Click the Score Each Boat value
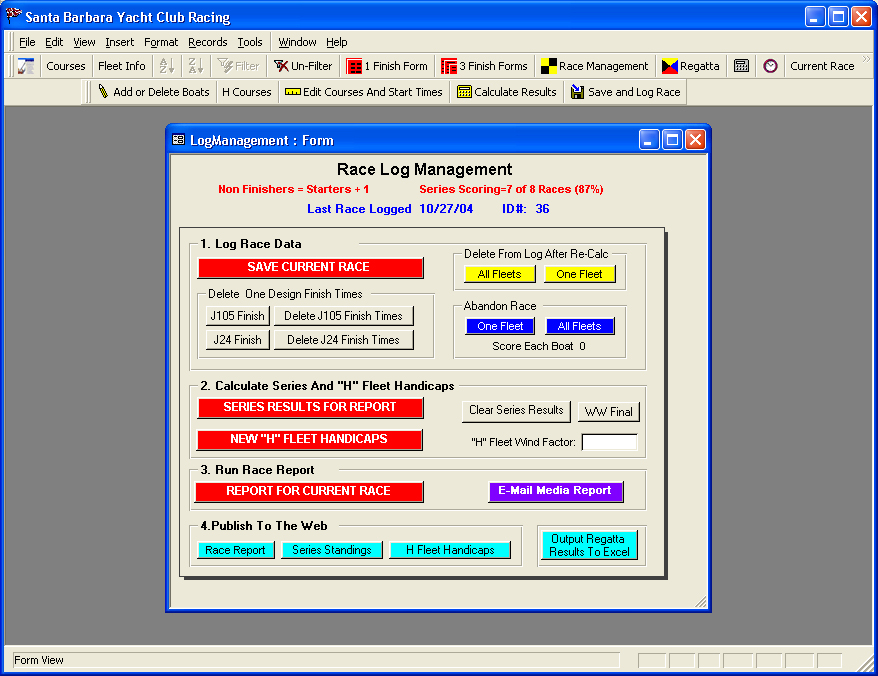Image resolution: width=878 pixels, height=676 pixels. pos(582,346)
